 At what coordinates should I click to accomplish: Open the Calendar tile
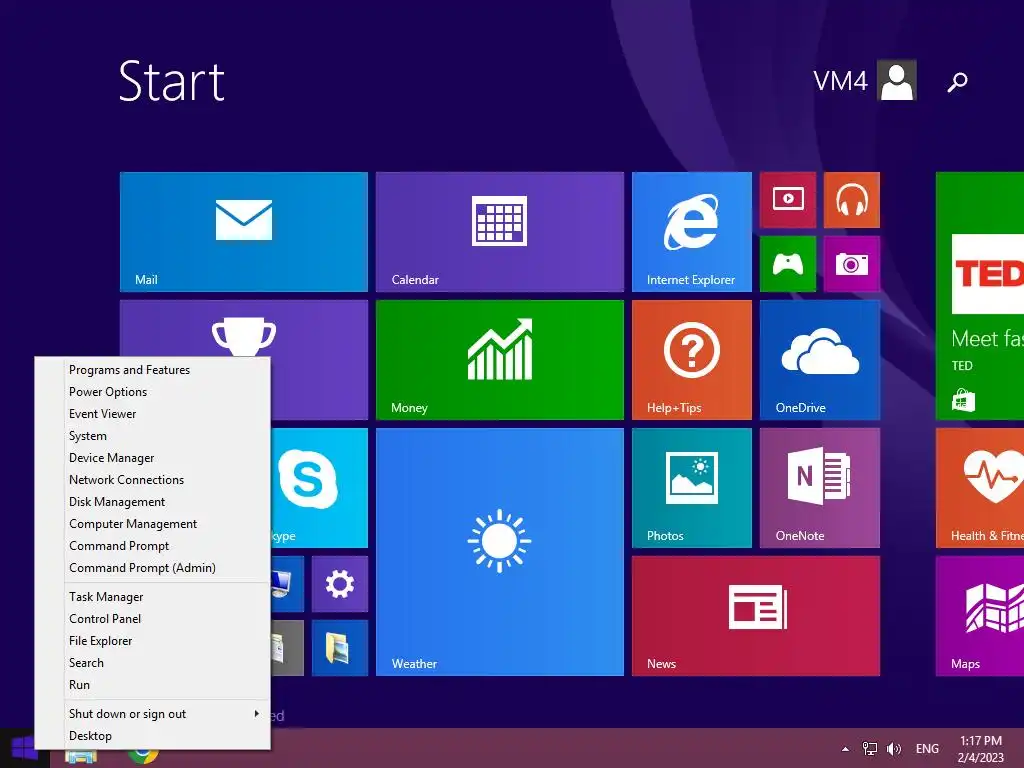500,232
